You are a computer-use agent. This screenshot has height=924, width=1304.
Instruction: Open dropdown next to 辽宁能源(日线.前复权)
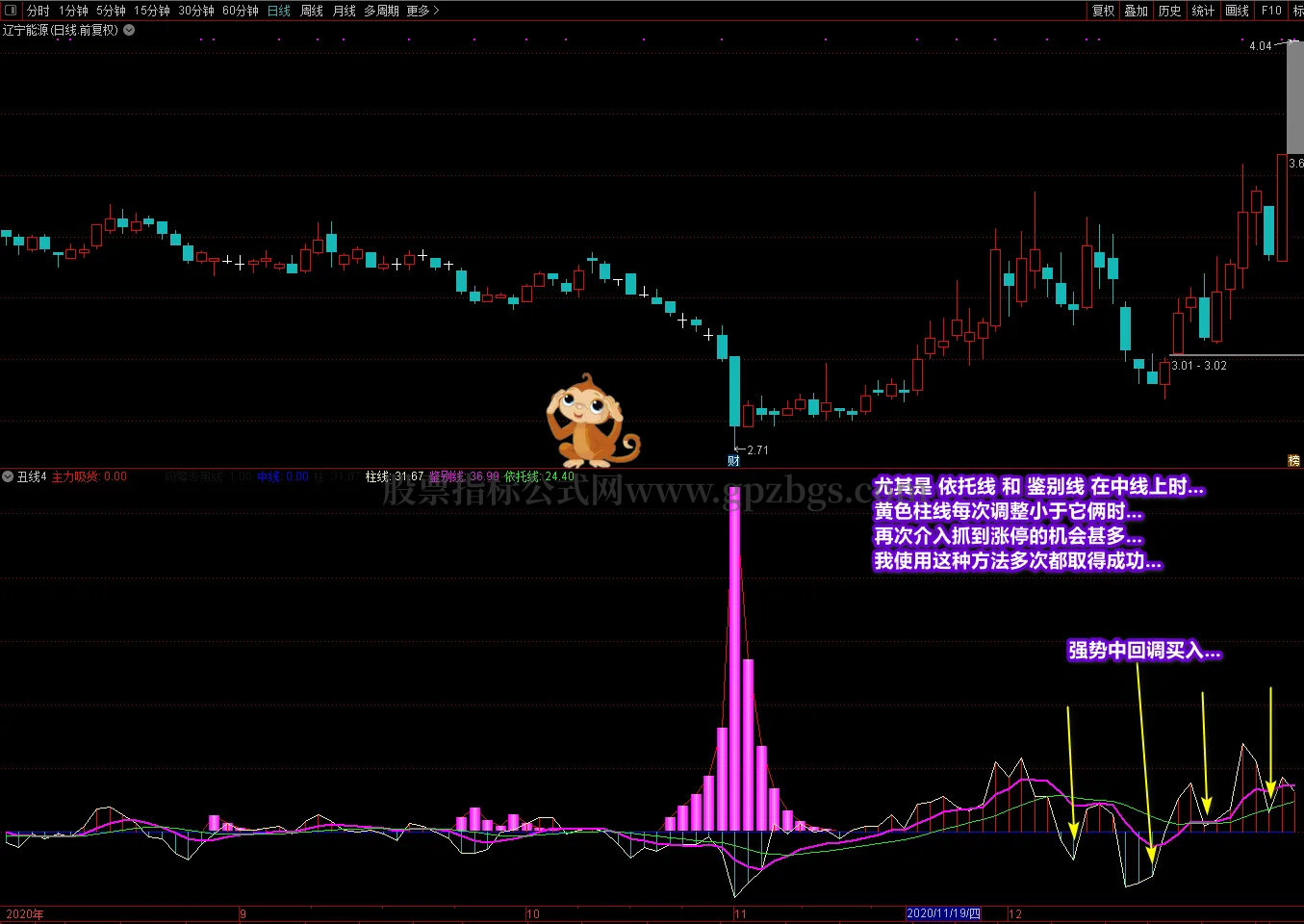[129, 30]
